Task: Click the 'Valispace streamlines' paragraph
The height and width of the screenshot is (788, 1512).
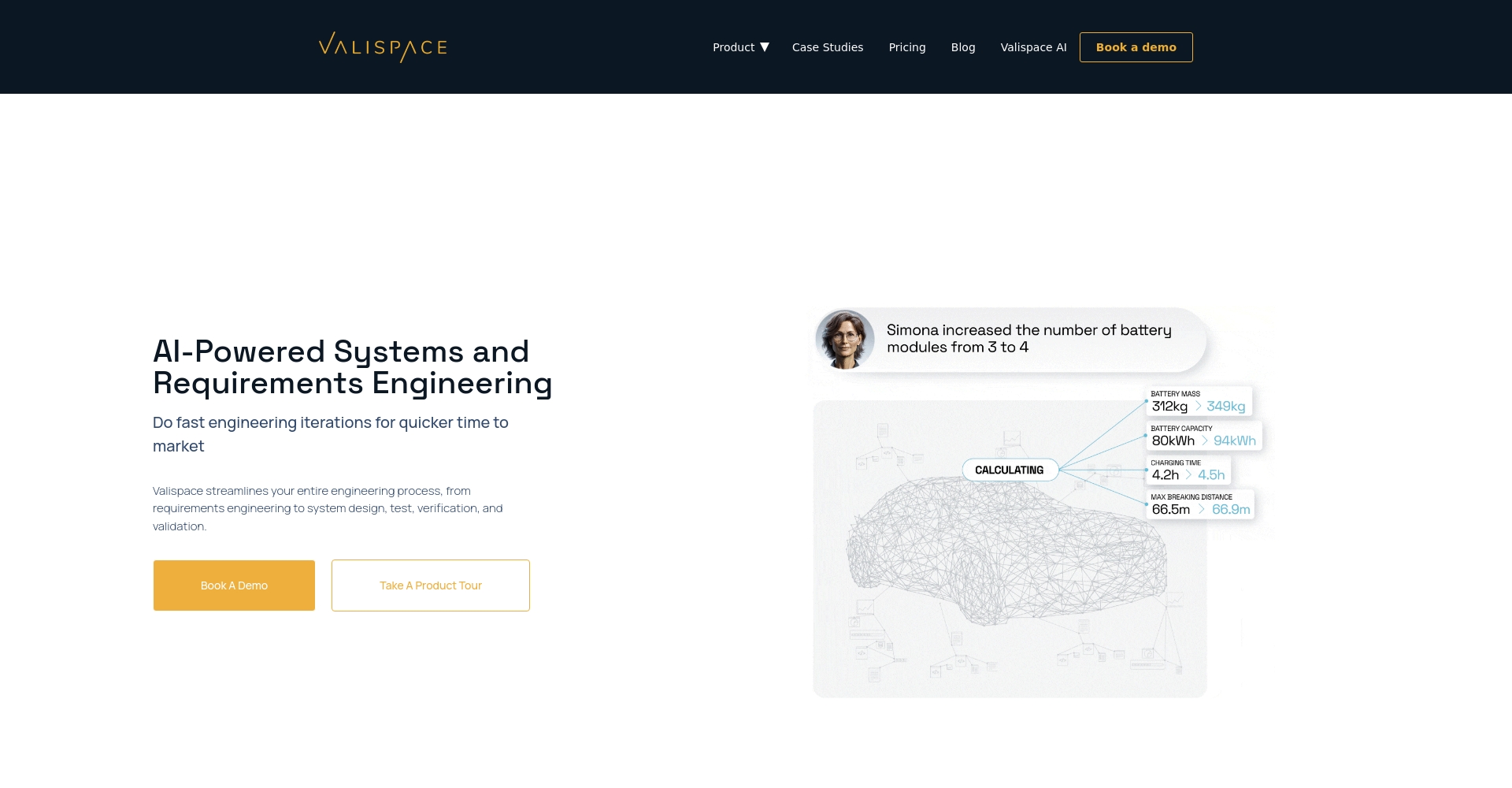Action: click(x=328, y=508)
